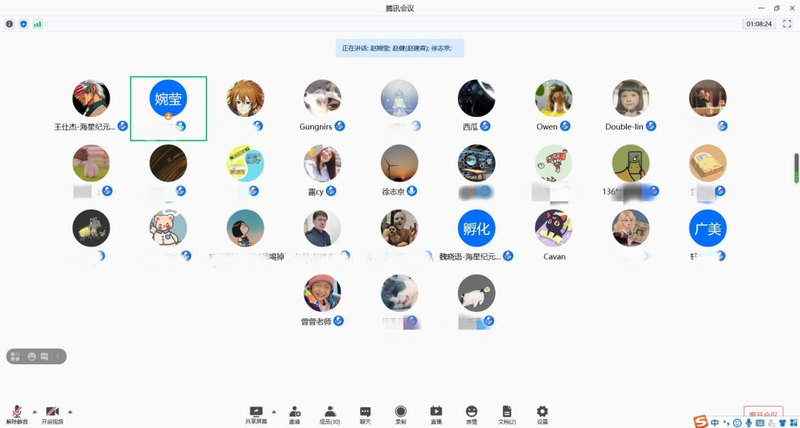The height and width of the screenshot is (428, 800).
Task: Open the emoji reactions (表情) menu
Action: (471, 413)
